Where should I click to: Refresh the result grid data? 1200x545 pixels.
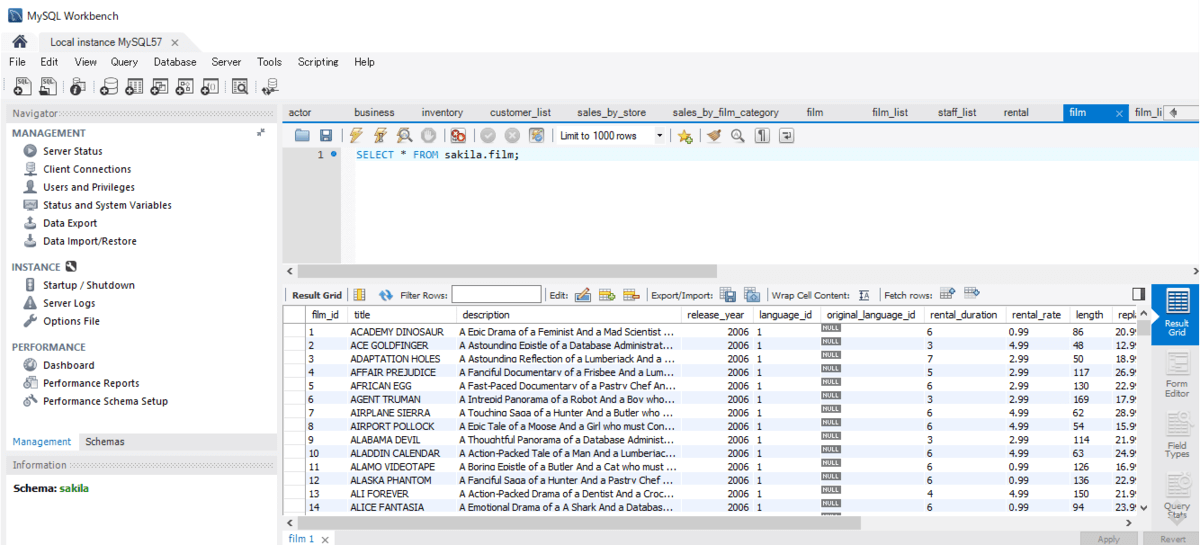pos(386,295)
